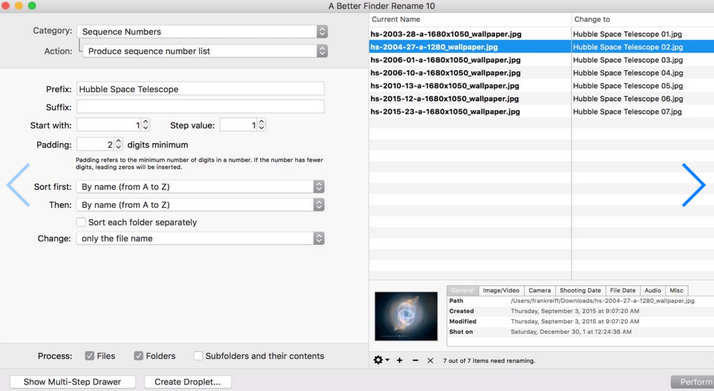Switch to the Camera tab

coord(540,290)
